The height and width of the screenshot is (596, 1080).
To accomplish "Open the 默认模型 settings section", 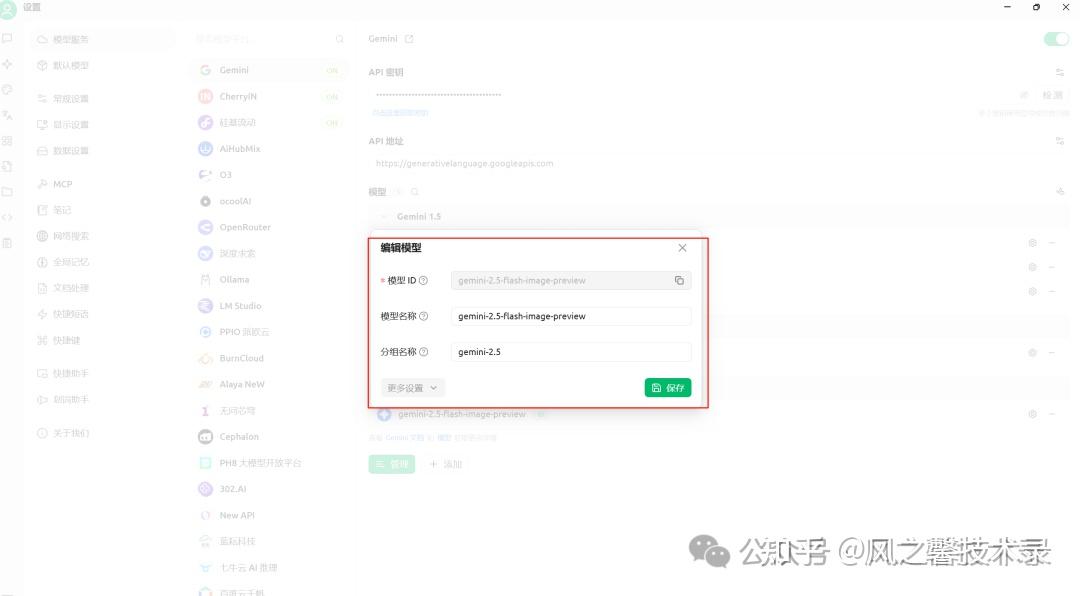I will [x=70, y=66].
